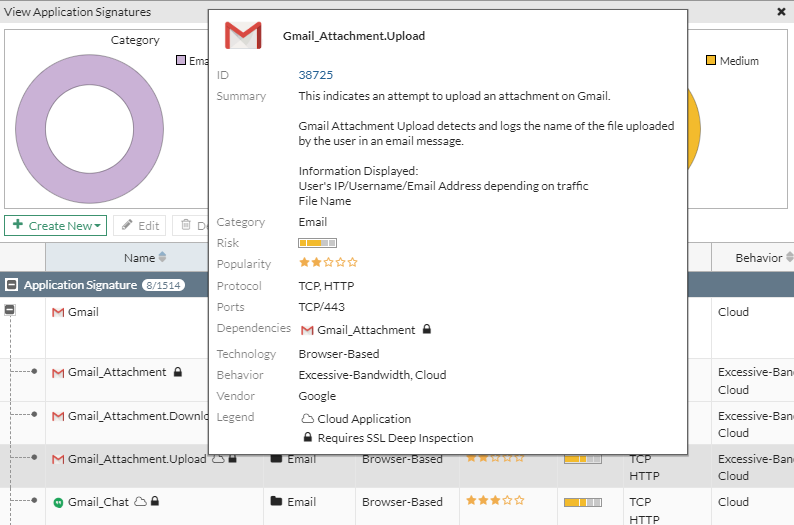Click the lock icon in the Gmail_Attachment.Upload row
Viewport: 794px width, 525px height.
(x=232, y=458)
